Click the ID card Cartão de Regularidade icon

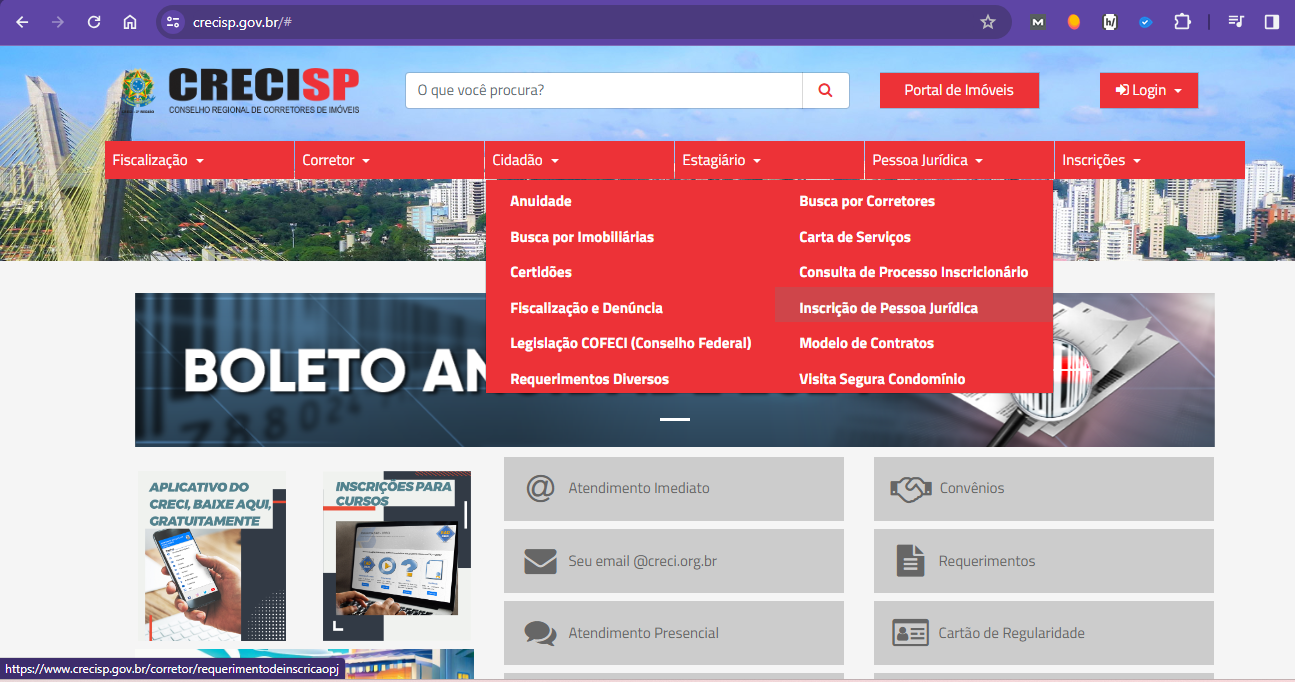tap(910, 633)
